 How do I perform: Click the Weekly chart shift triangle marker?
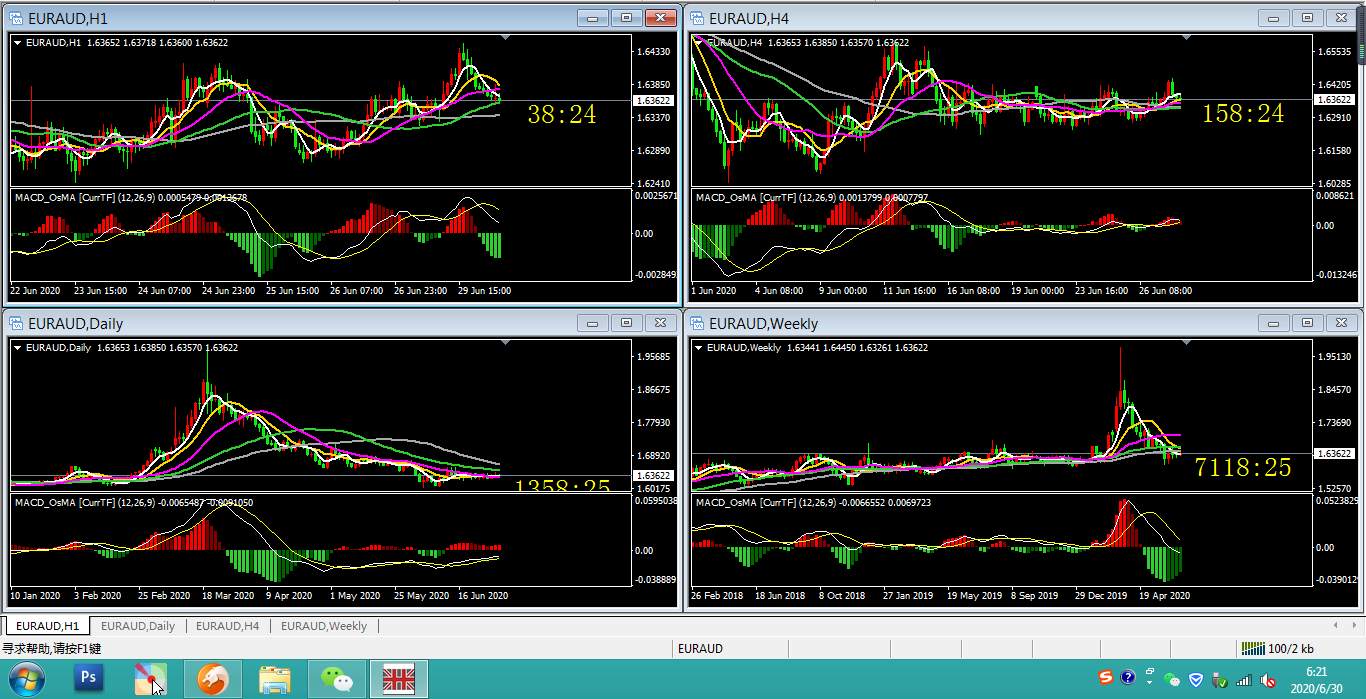point(1187,342)
